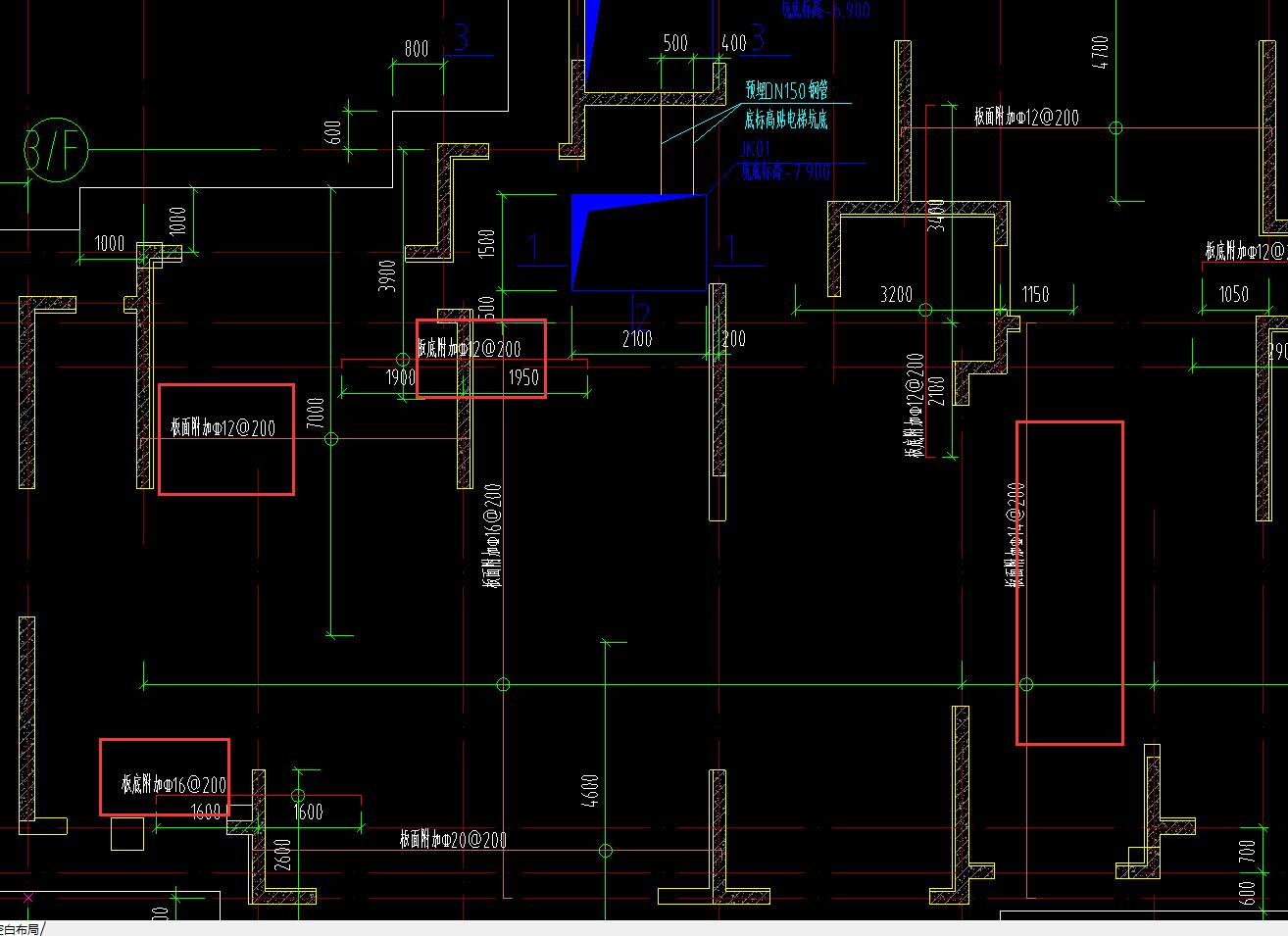Select the 1150 dimension text

1035,294
